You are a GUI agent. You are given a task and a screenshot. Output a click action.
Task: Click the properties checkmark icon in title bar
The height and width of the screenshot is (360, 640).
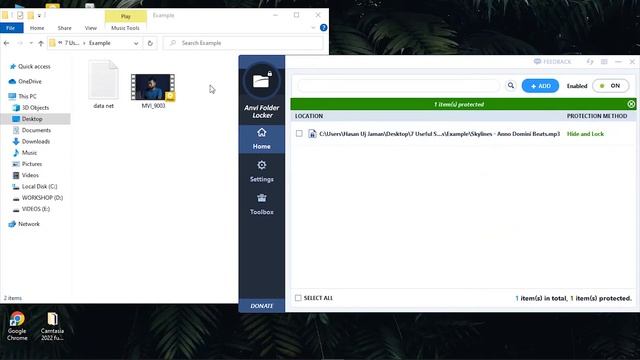point(20,16)
